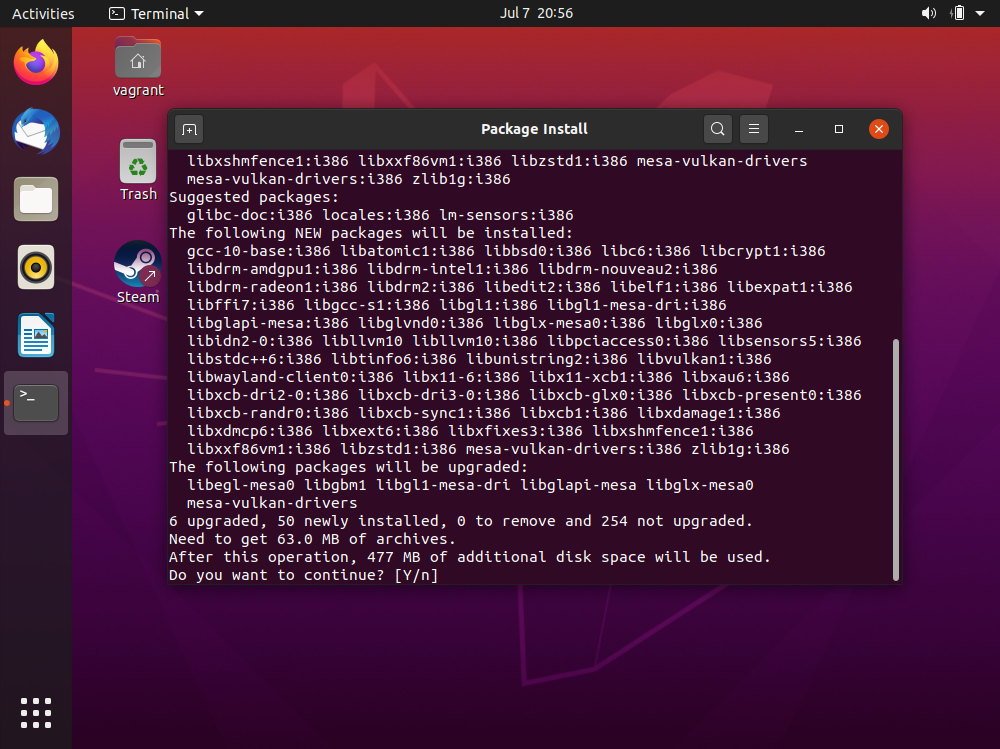Click the 'Do you want to continue? [Y/n]' prompt

(x=304, y=575)
